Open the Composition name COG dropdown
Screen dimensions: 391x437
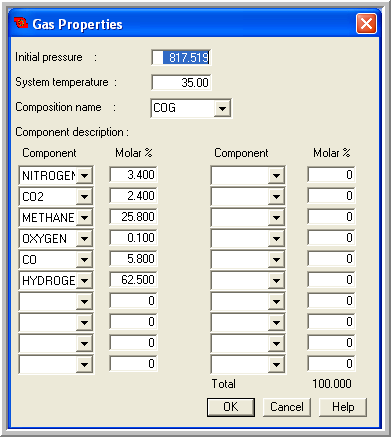(x=222, y=108)
